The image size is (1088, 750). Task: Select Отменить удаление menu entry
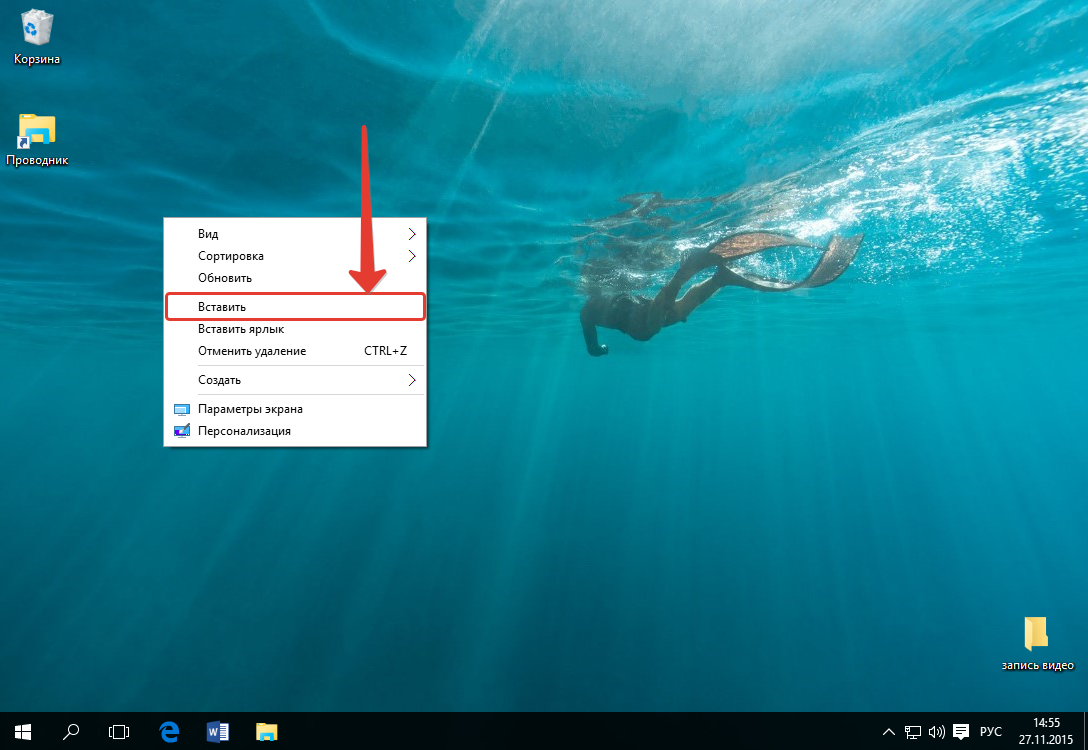(x=295, y=351)
